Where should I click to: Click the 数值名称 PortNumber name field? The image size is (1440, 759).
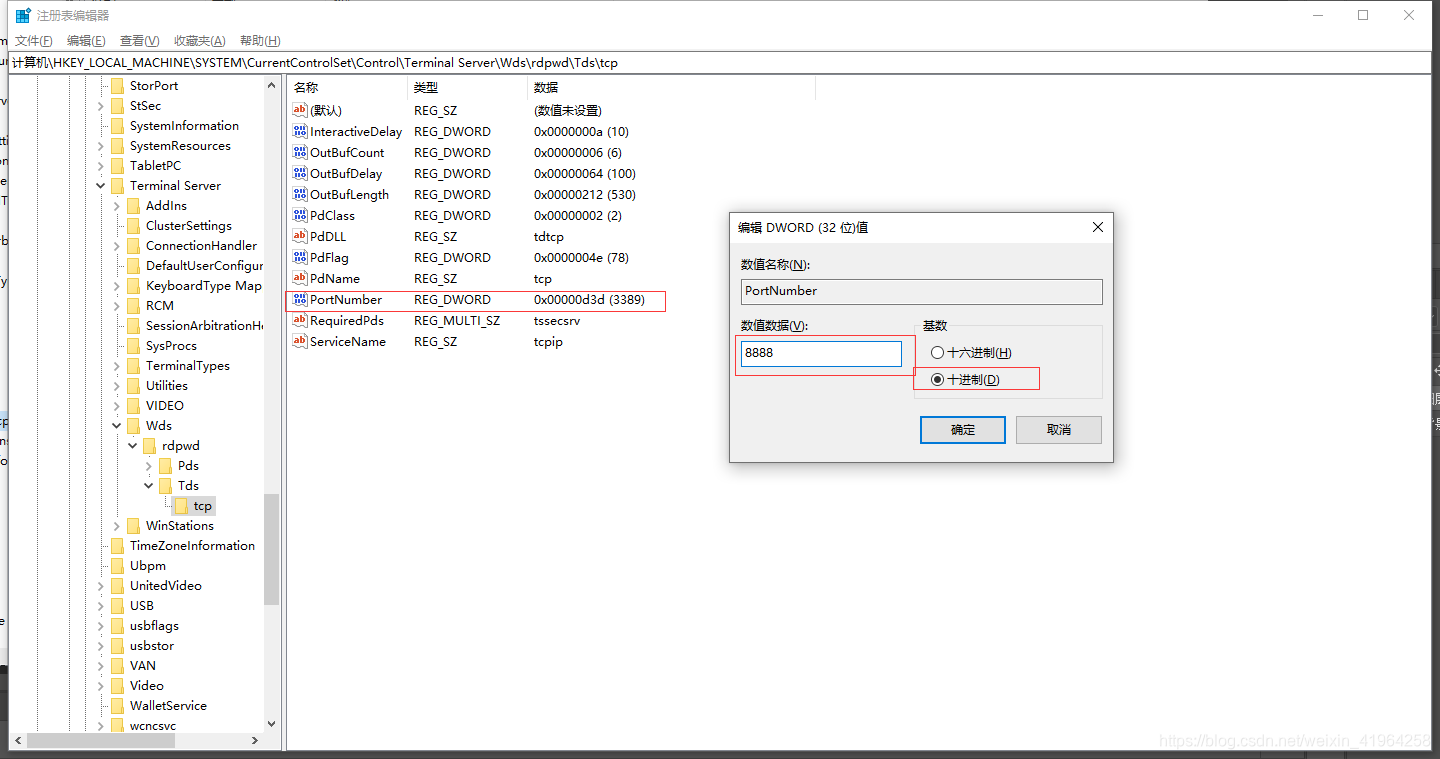pos(921,291)
